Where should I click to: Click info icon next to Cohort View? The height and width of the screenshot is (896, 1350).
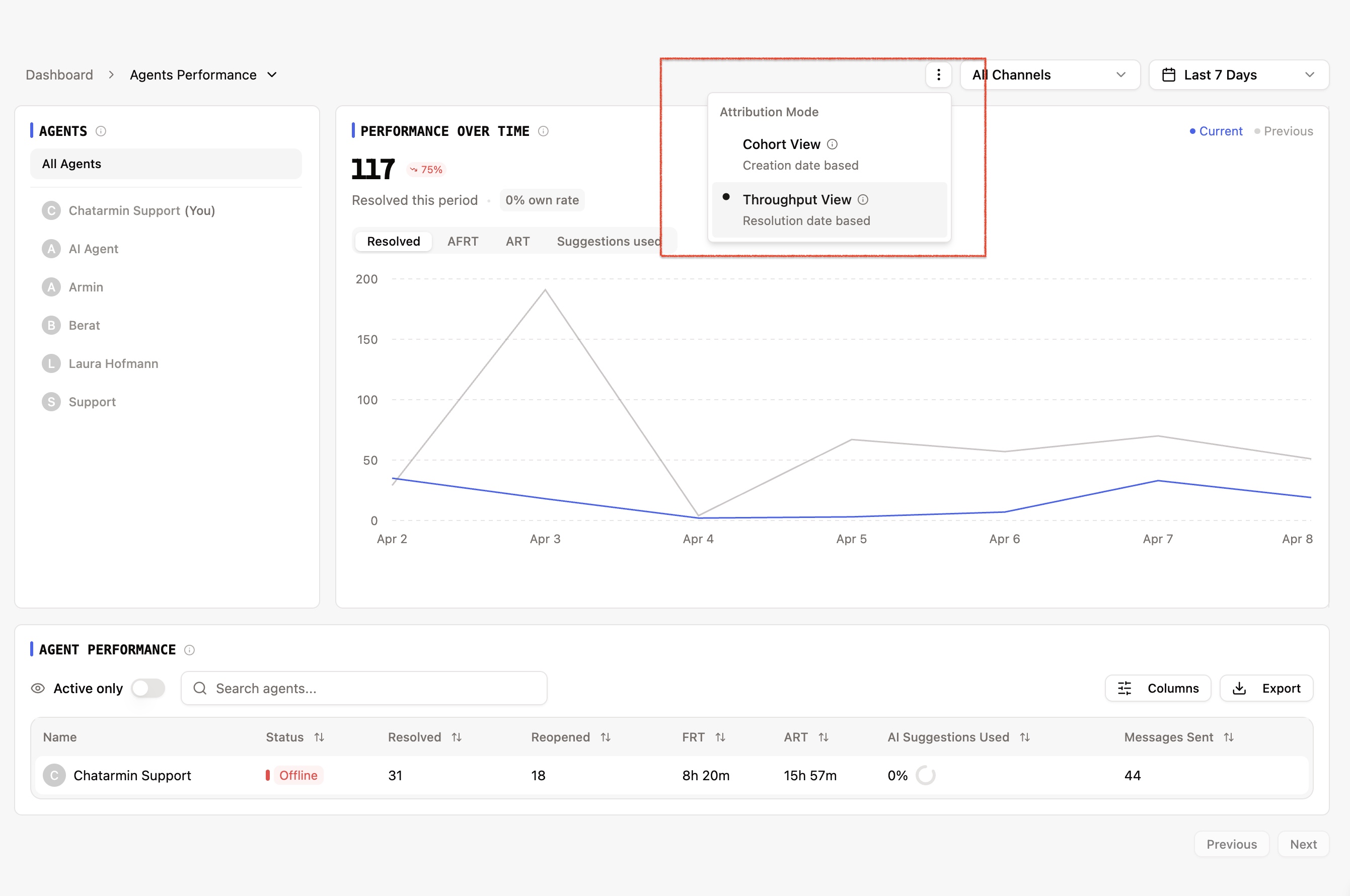coord(833,144)
